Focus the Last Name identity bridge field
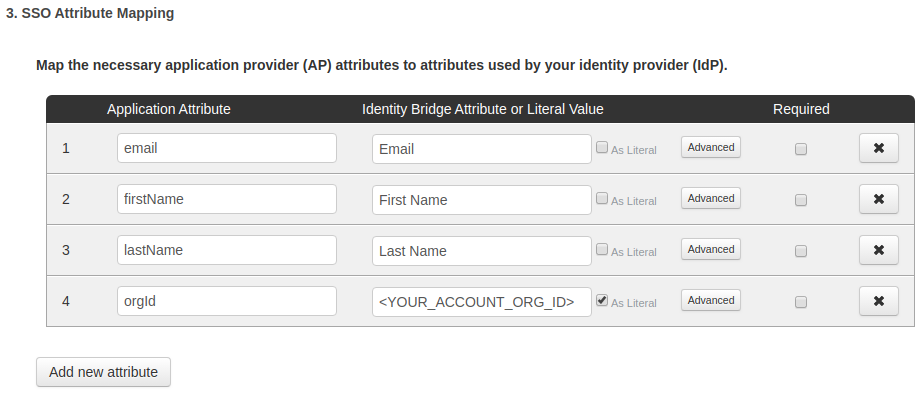The image size is (924, 396). (x=482, y=251)
